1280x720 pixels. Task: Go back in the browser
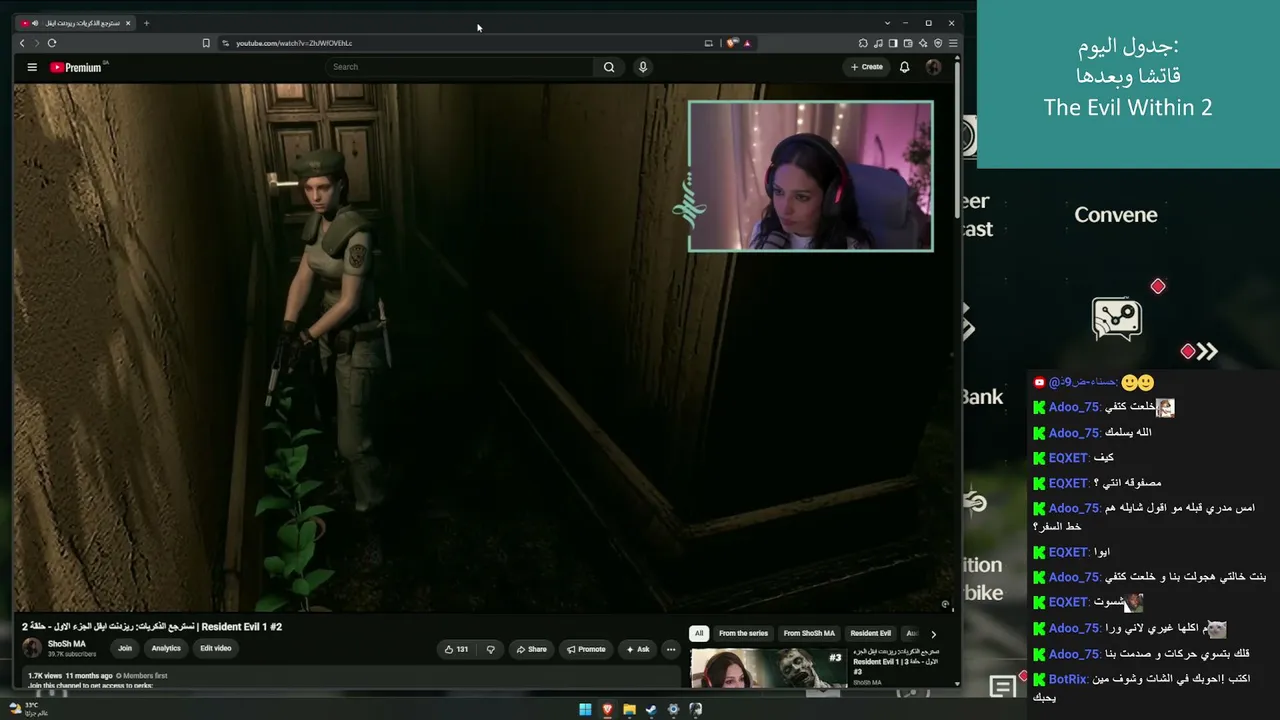point(22,43)
